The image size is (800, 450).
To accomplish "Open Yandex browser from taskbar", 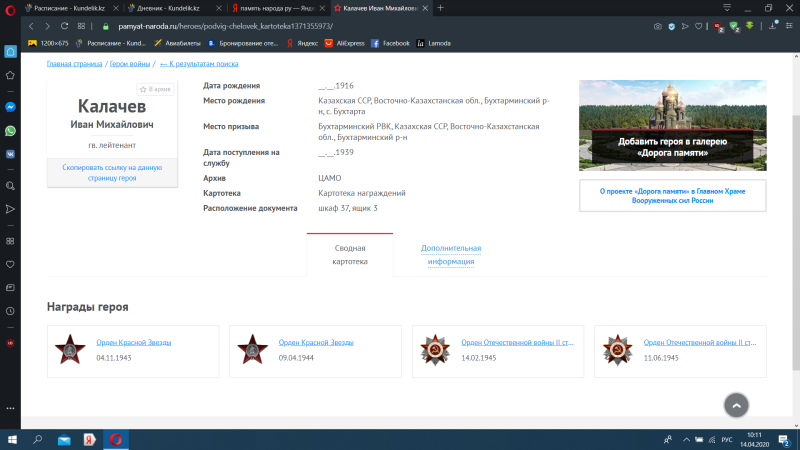I will pyautogui.click(x=90, y=439).
